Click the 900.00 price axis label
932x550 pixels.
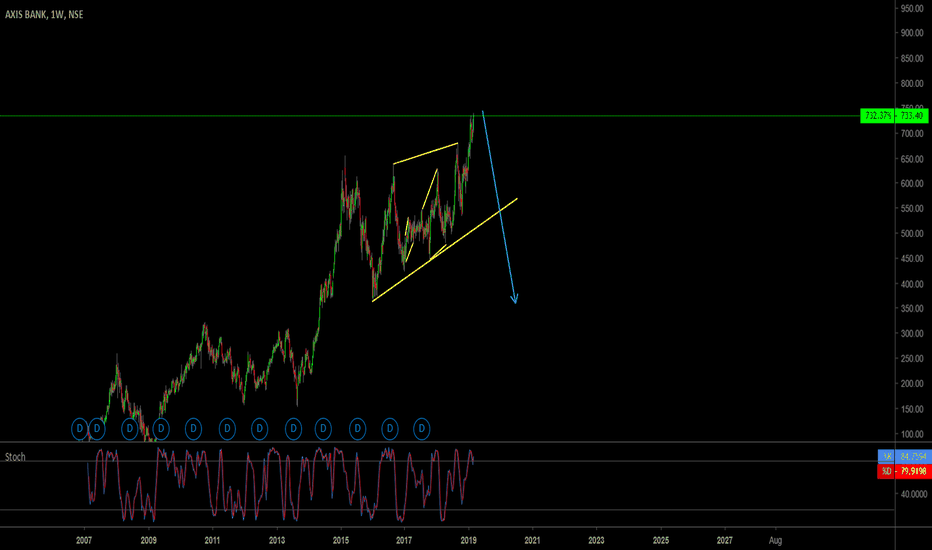click(912, 33)
